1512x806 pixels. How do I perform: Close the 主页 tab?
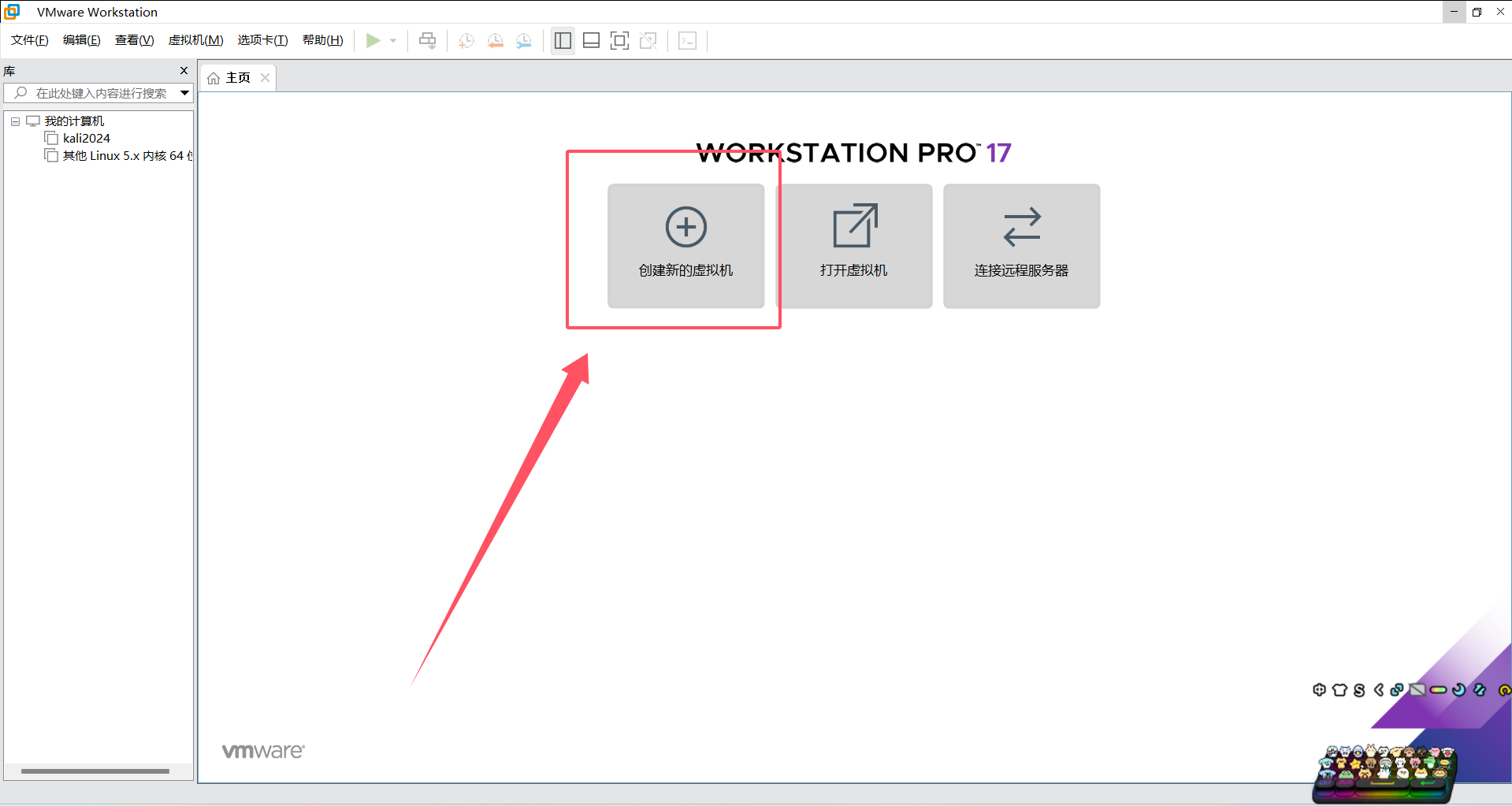[x=266, y=77]
